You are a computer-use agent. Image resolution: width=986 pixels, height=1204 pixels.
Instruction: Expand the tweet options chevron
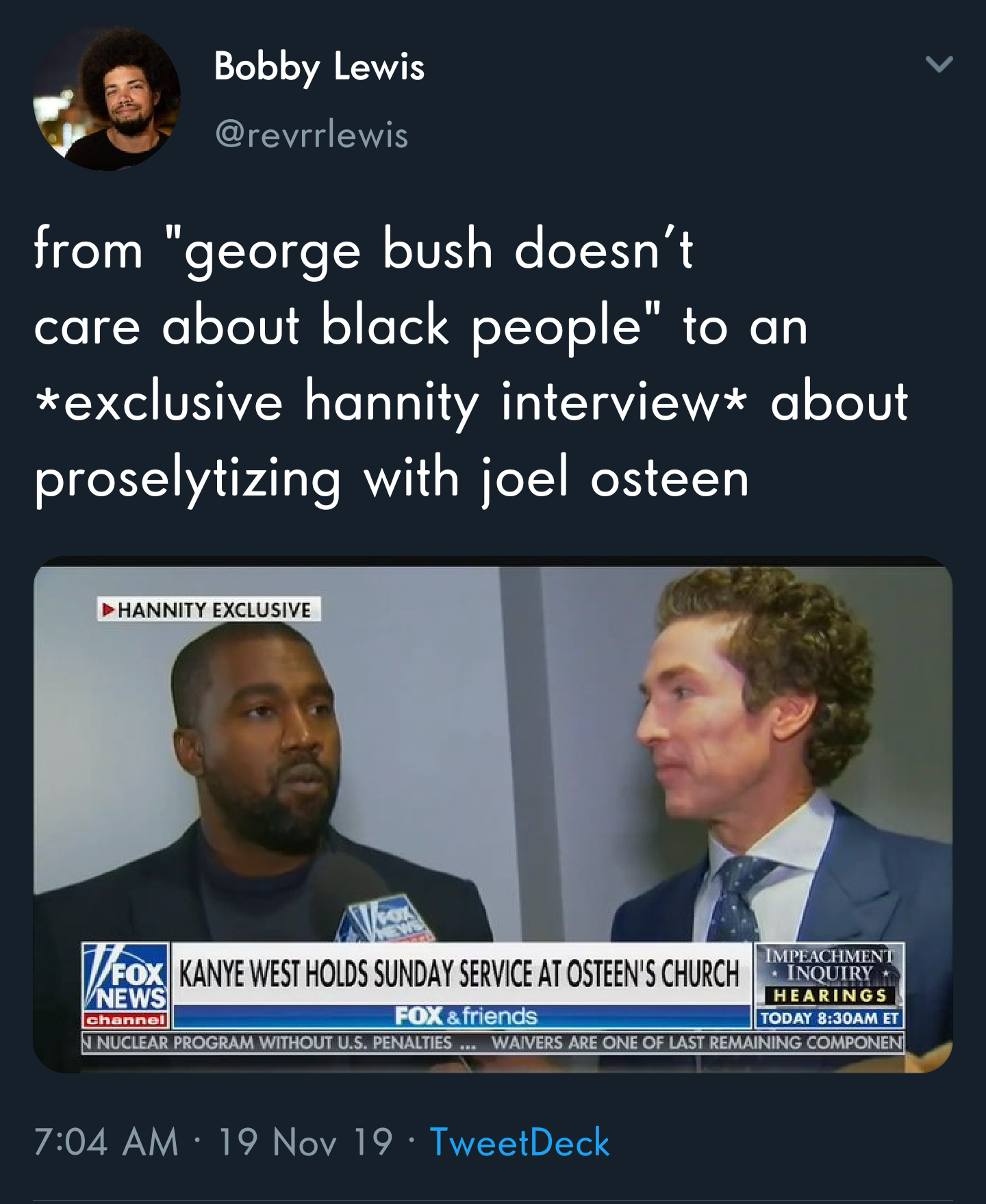point(939,64)
